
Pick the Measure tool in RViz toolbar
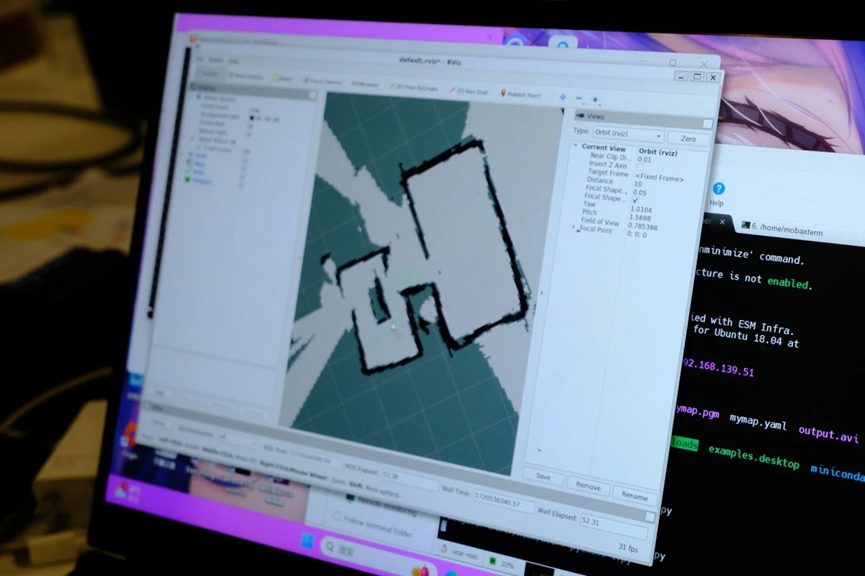click(365, 84)
